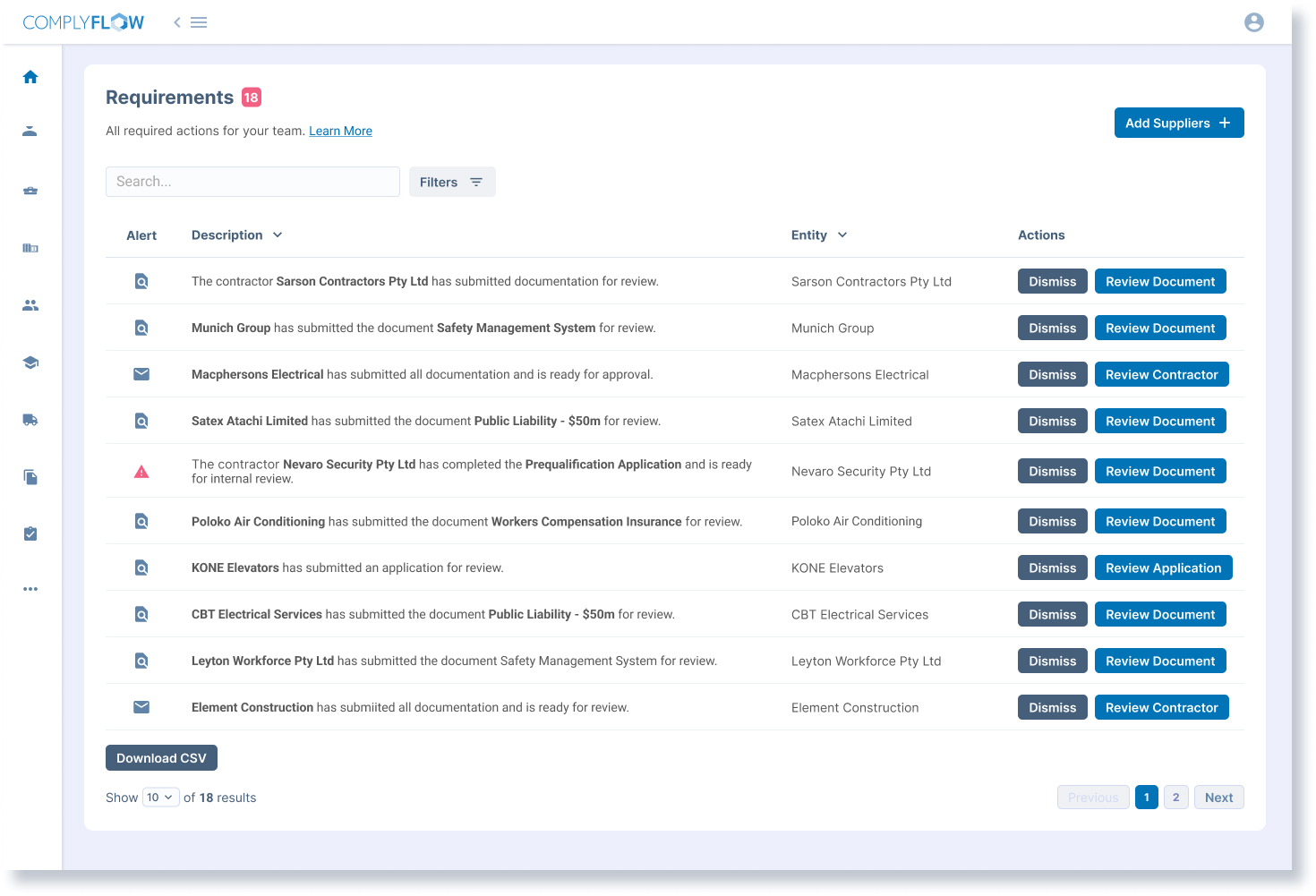Image resolution: width=1316 pixels, height=896 pixels.
Task: Change the results-per-page dropdown from 10
Action: [160, 797]
